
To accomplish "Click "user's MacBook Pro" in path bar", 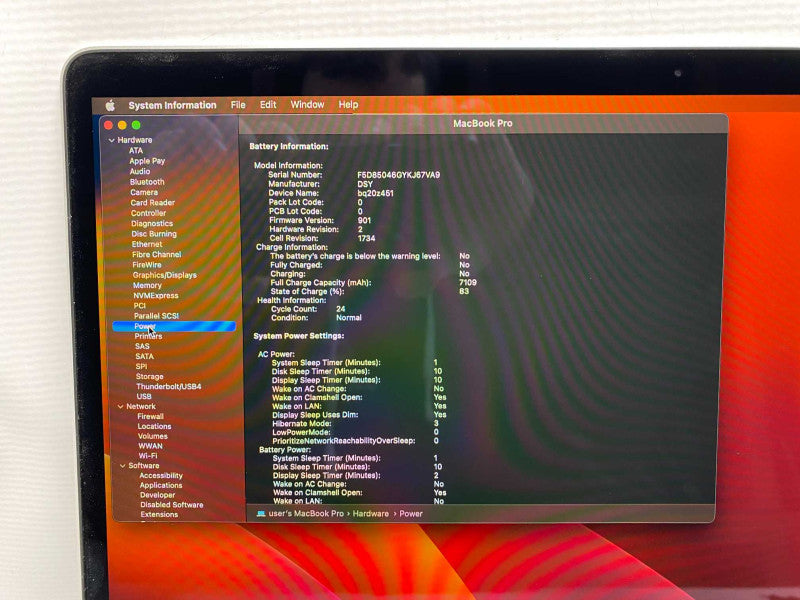I will 306,514.
